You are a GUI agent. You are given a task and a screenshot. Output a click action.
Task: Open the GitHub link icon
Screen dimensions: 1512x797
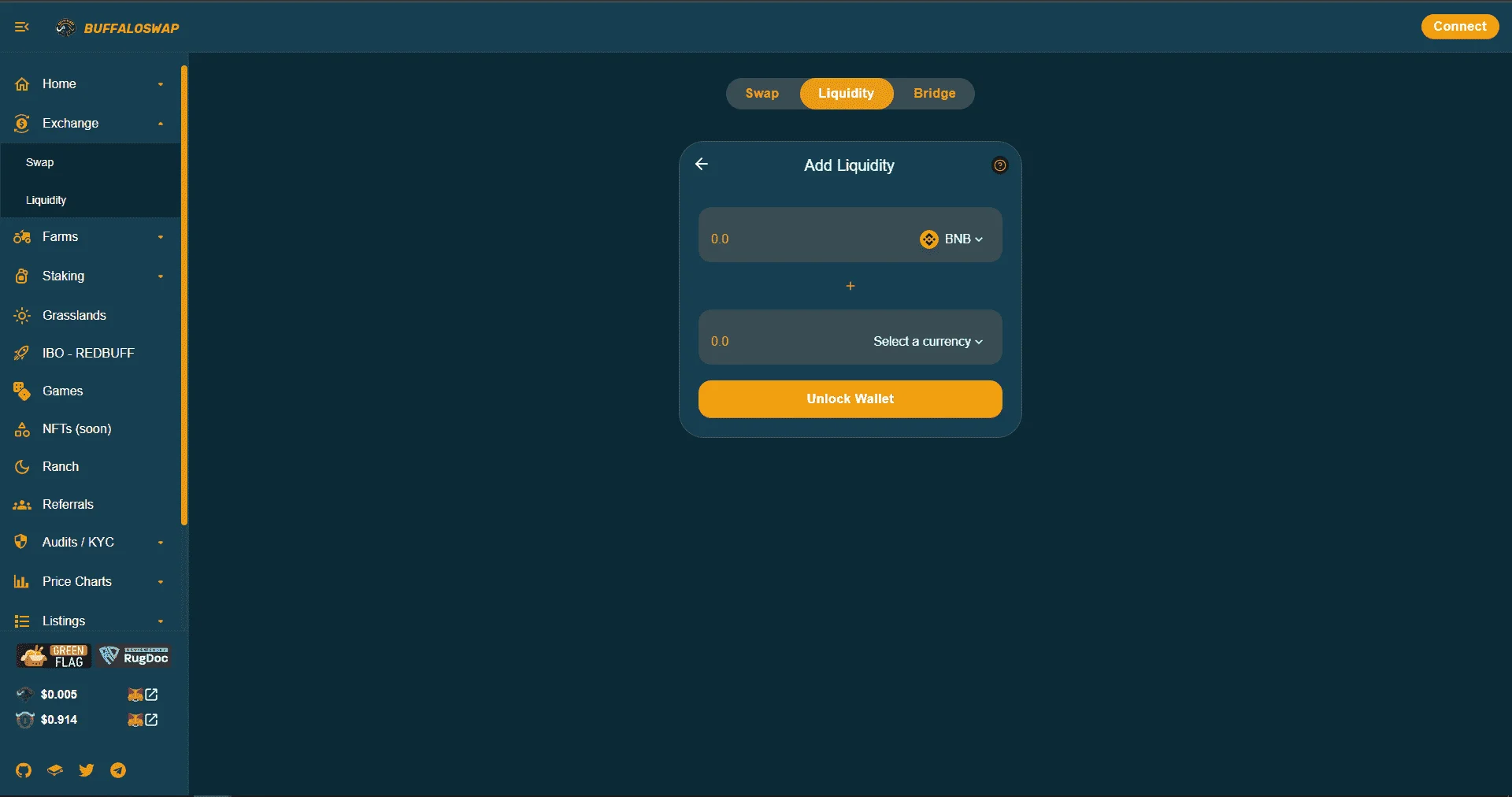(x=24, y=770)
